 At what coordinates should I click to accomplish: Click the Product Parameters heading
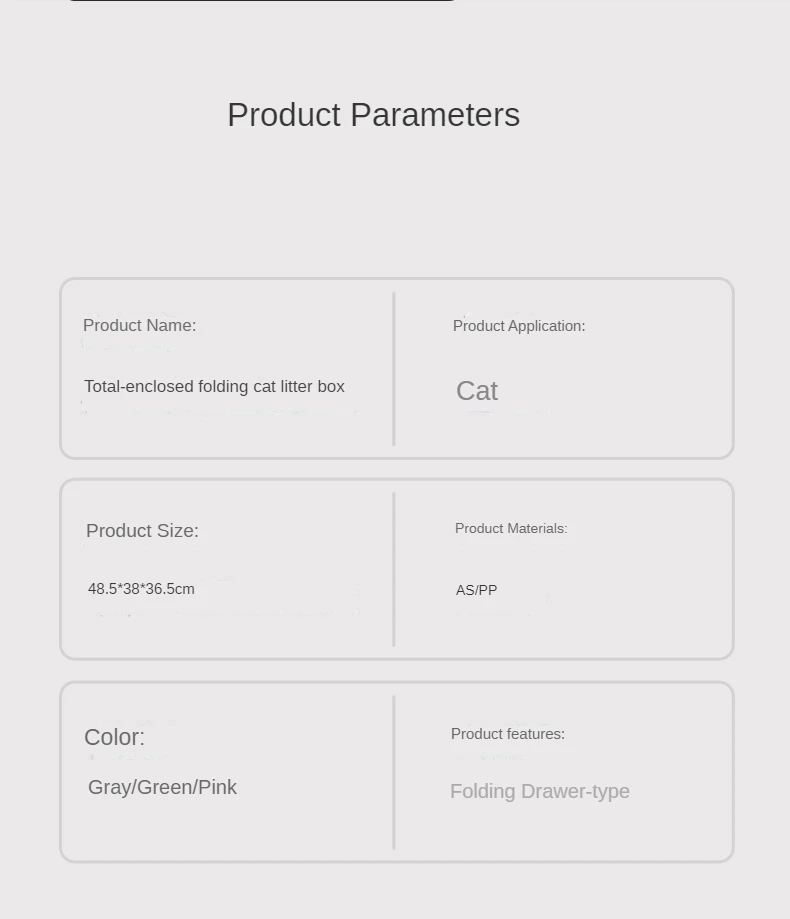click(x=373, y=115)
